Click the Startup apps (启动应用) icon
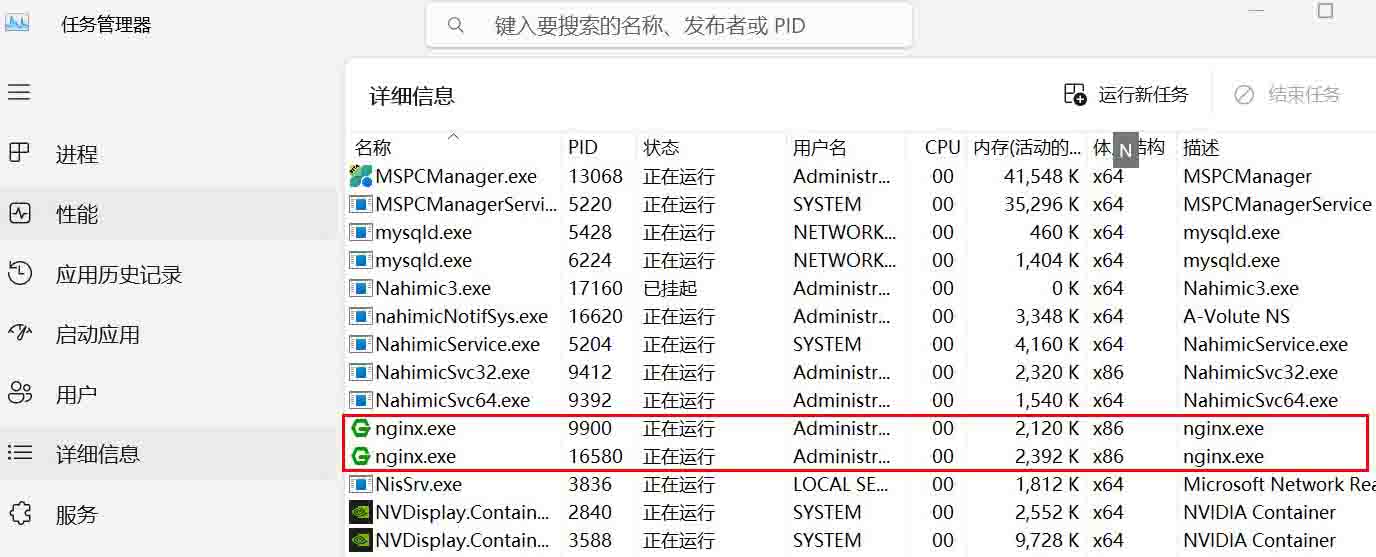The height and width of the screenshot is (557, 1376). coord(19,333)
